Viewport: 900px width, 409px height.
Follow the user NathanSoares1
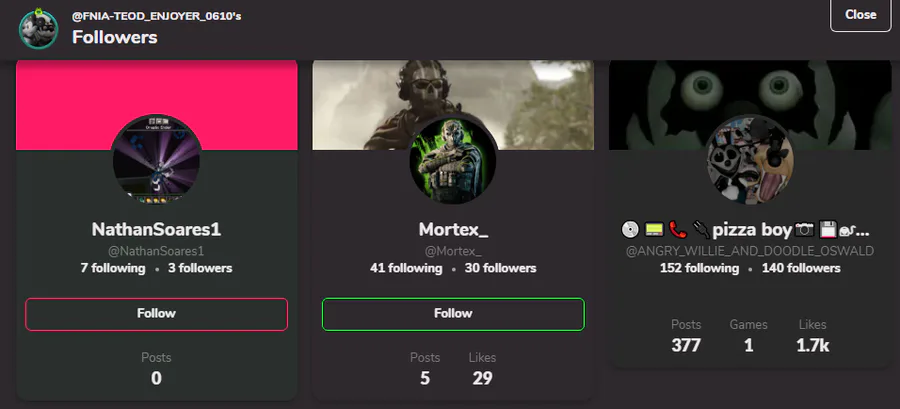(156, 314)
